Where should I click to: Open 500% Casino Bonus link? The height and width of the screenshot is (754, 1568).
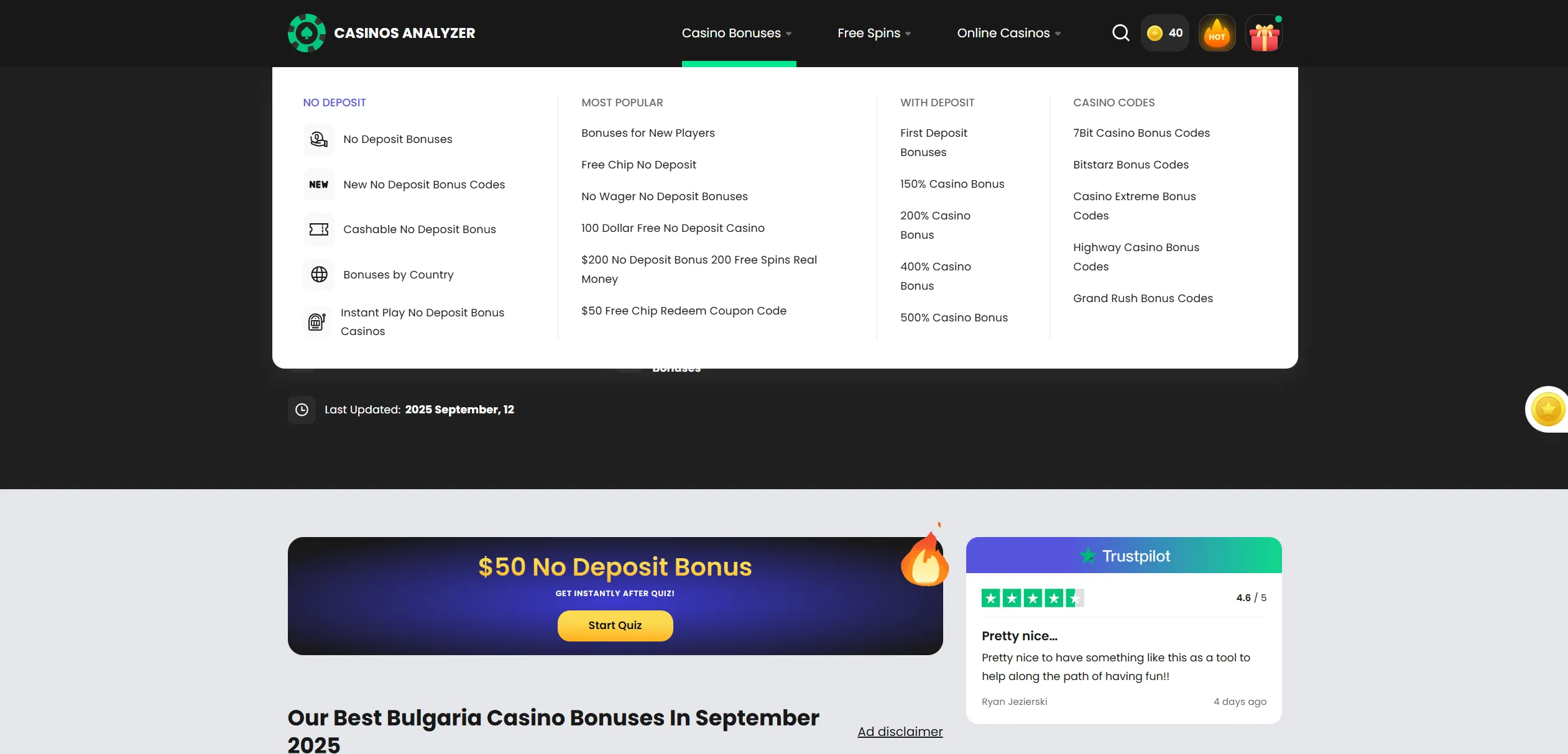click(x=954, y=318)
